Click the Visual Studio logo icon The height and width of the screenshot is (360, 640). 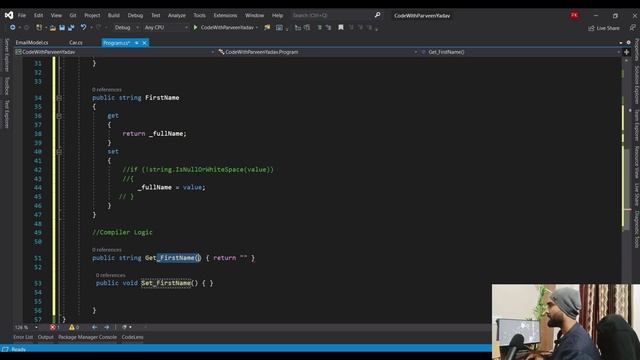point(9,15)
